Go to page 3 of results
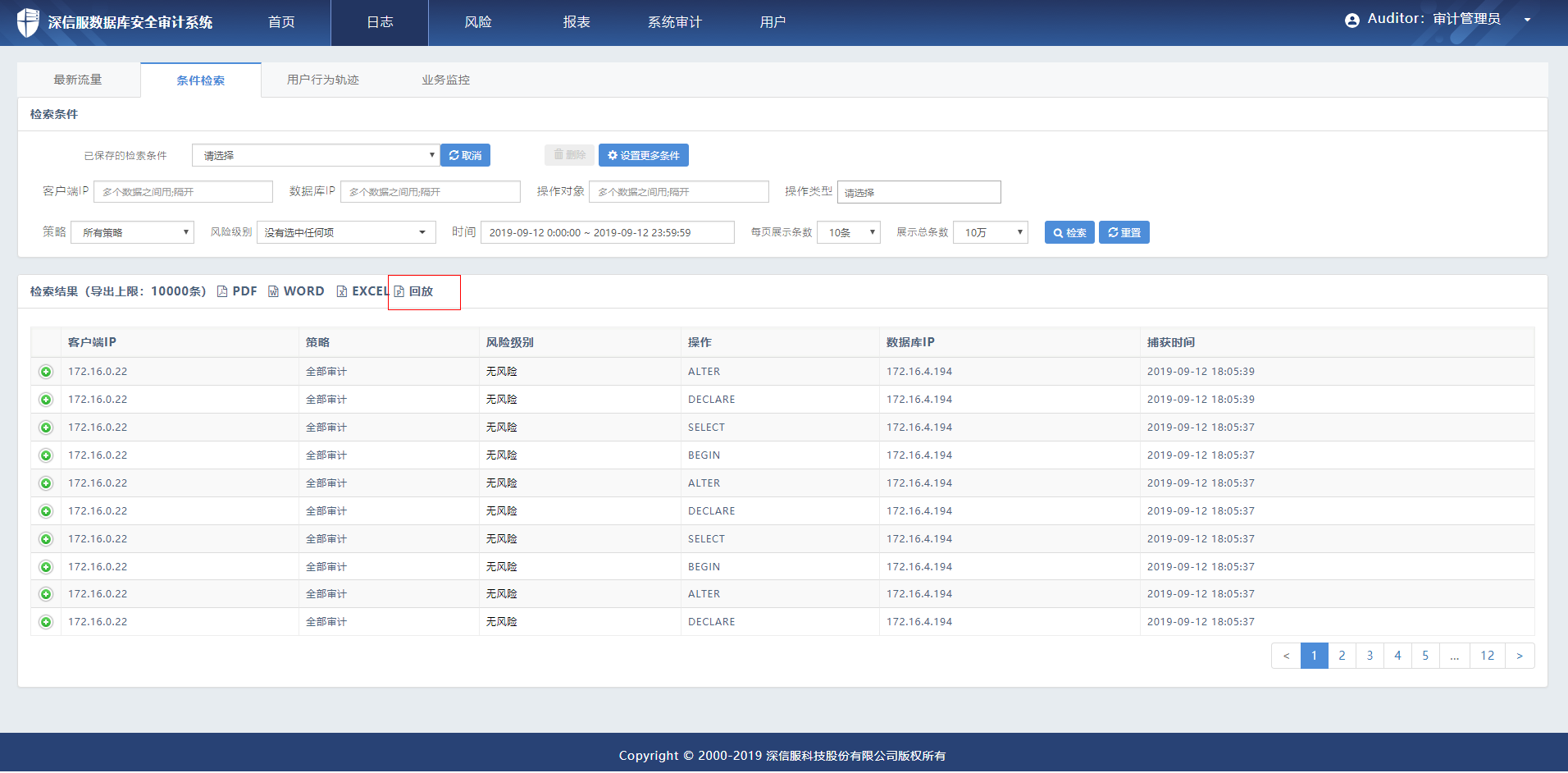 pos(1370,656)
